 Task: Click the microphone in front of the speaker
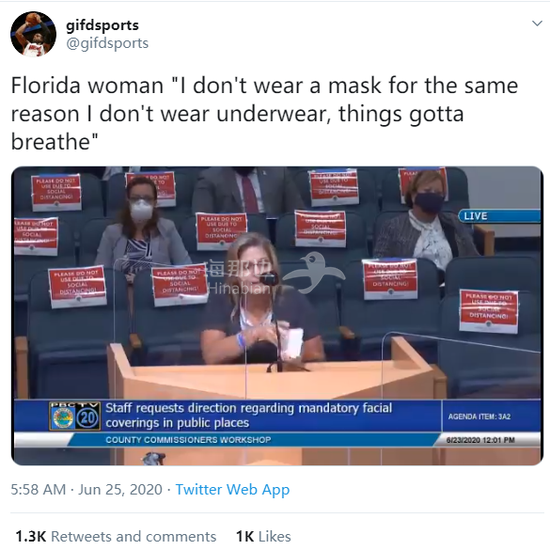click(x=269, y=279)
